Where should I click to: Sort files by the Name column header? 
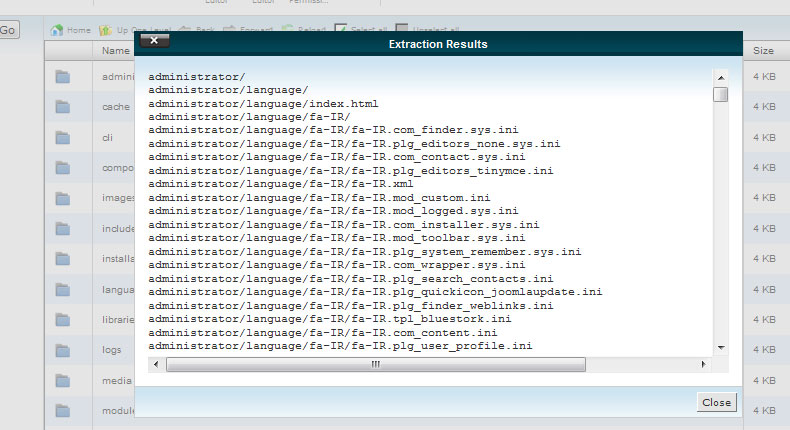116,50
